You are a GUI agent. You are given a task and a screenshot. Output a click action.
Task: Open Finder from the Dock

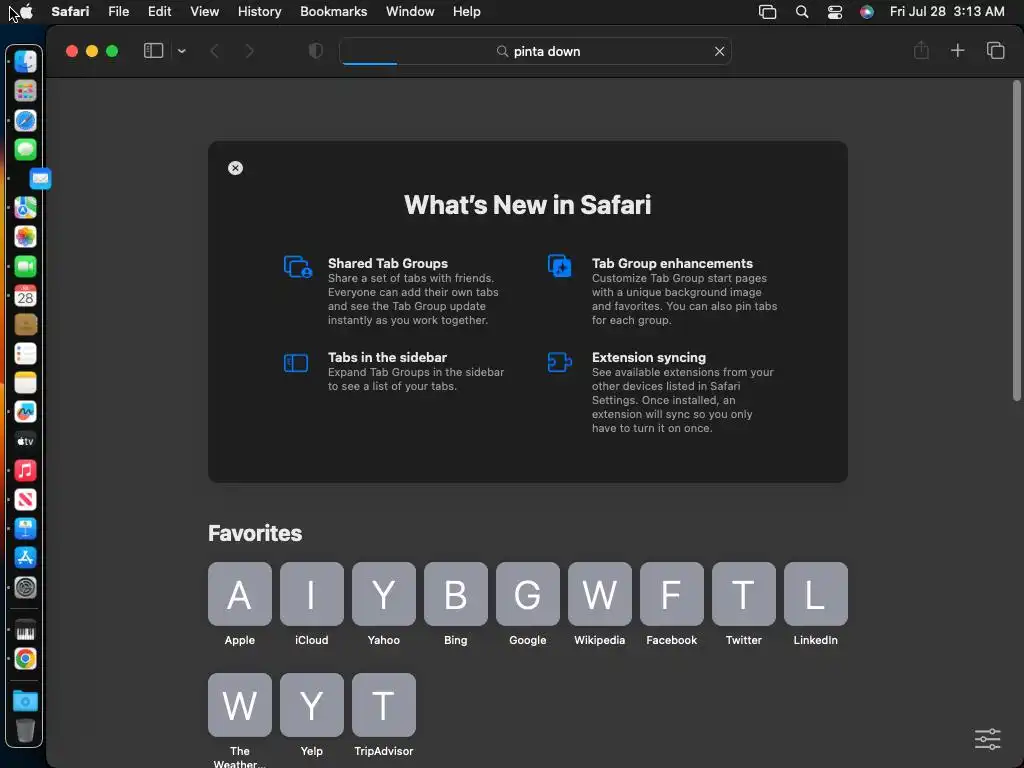coord(25,61)
